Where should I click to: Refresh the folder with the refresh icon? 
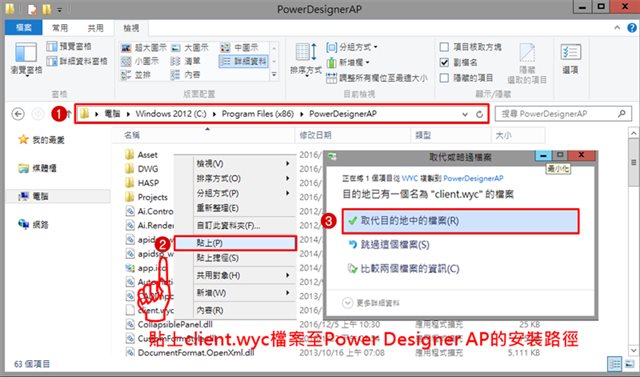[x=480, y=114]
